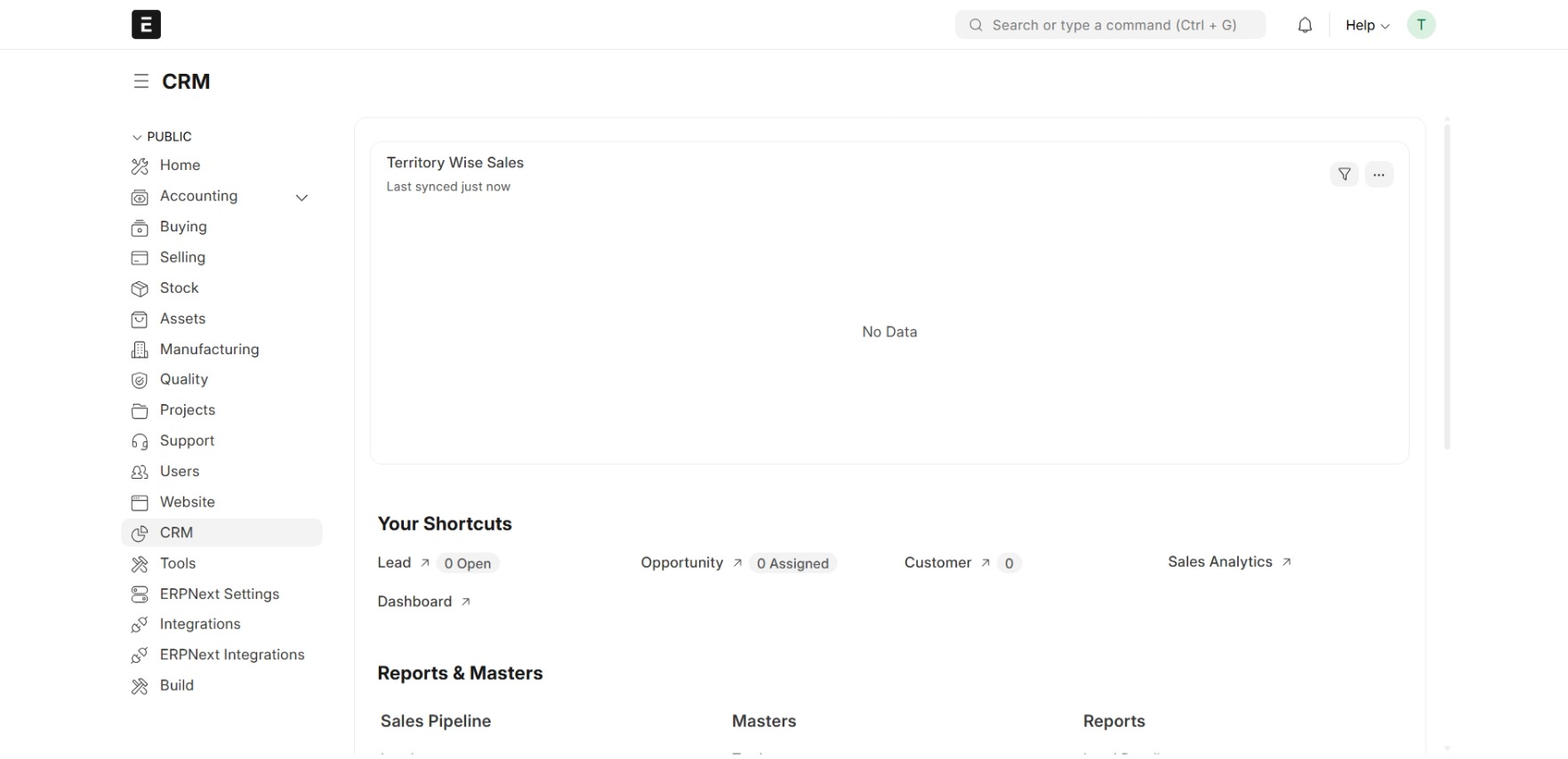Click the Selling sidebar icon
The image size is (1568, 759).
140,258
